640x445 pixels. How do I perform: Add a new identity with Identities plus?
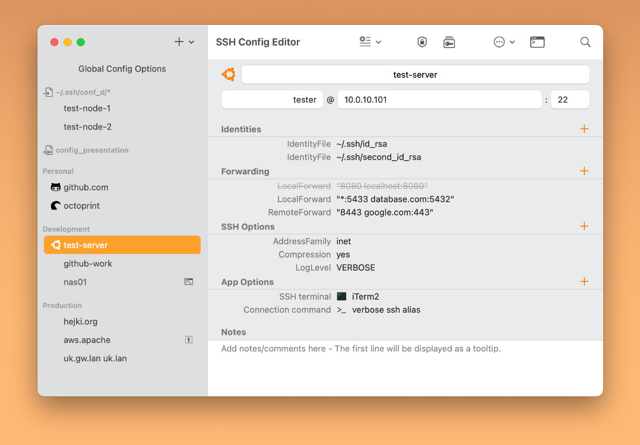coord(584,129)
